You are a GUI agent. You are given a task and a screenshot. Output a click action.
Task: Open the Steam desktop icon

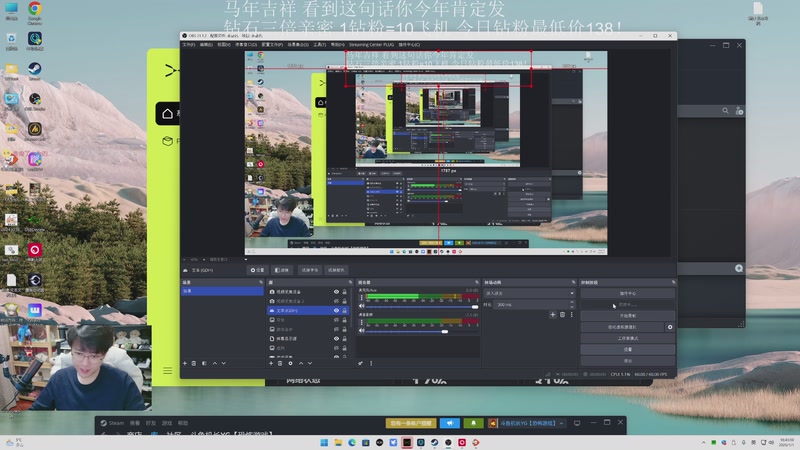(35, 71)
